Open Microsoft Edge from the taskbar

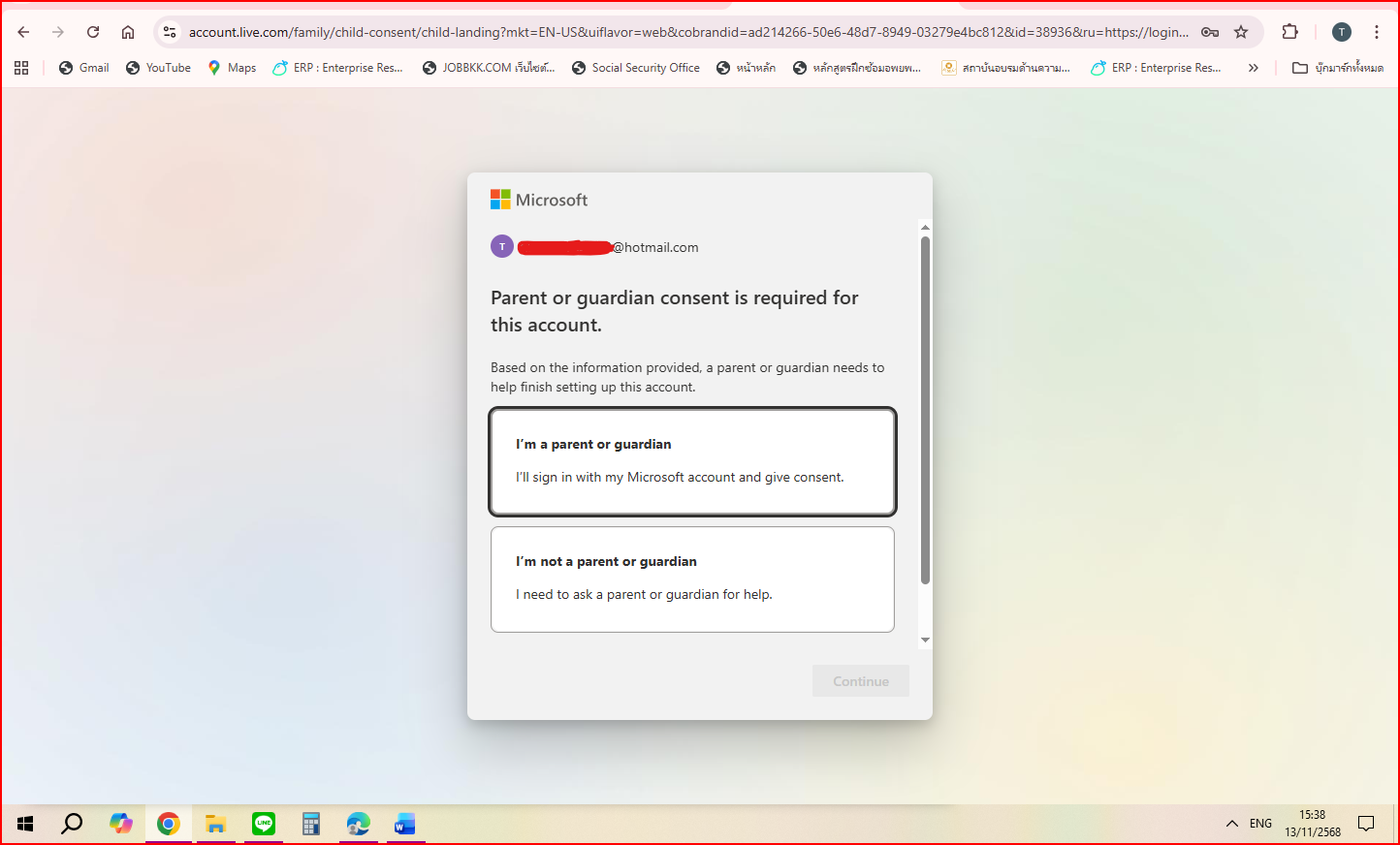click(x=358, y=824)
